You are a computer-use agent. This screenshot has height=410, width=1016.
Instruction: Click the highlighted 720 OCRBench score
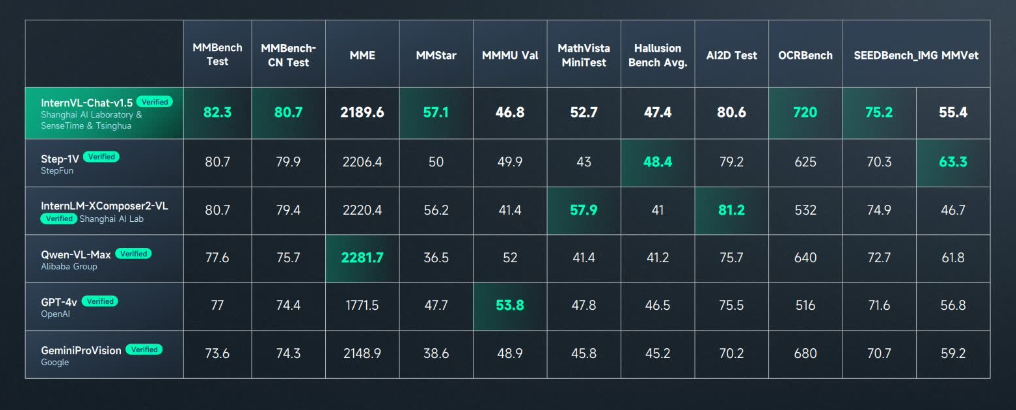click(x=805, y=112)
